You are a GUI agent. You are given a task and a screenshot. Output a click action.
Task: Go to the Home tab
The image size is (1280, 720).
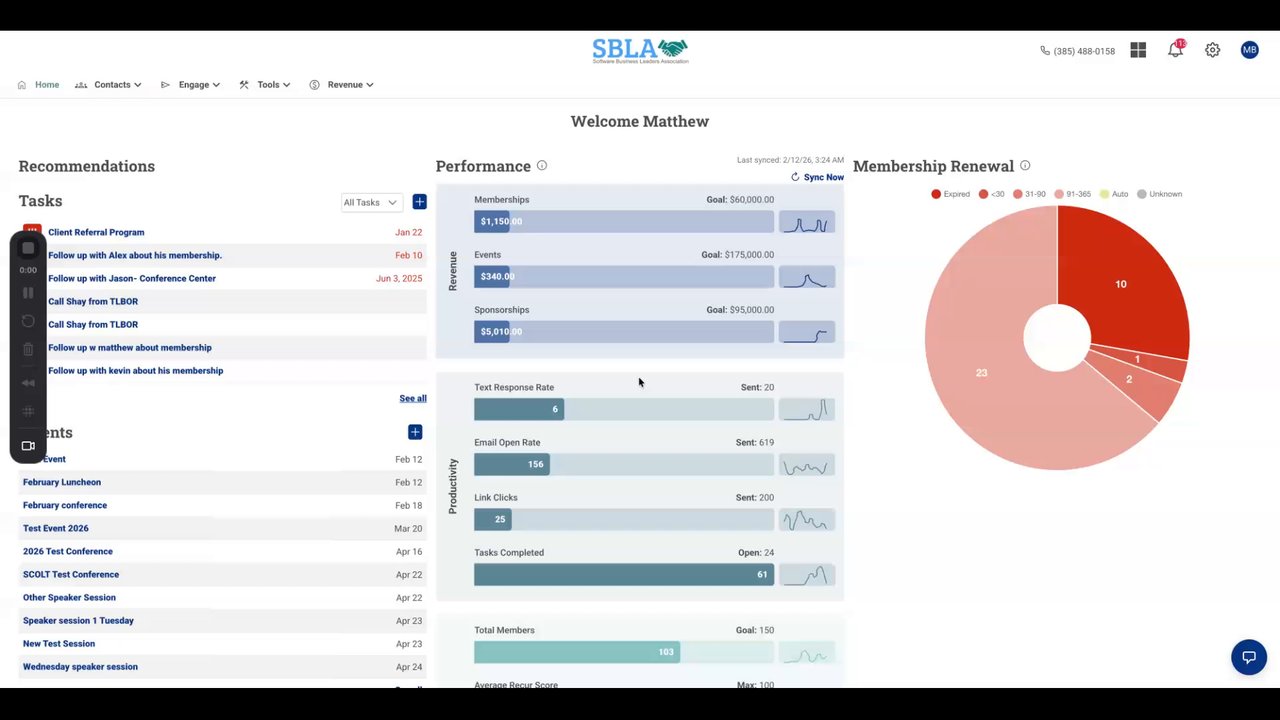(38, 85)
